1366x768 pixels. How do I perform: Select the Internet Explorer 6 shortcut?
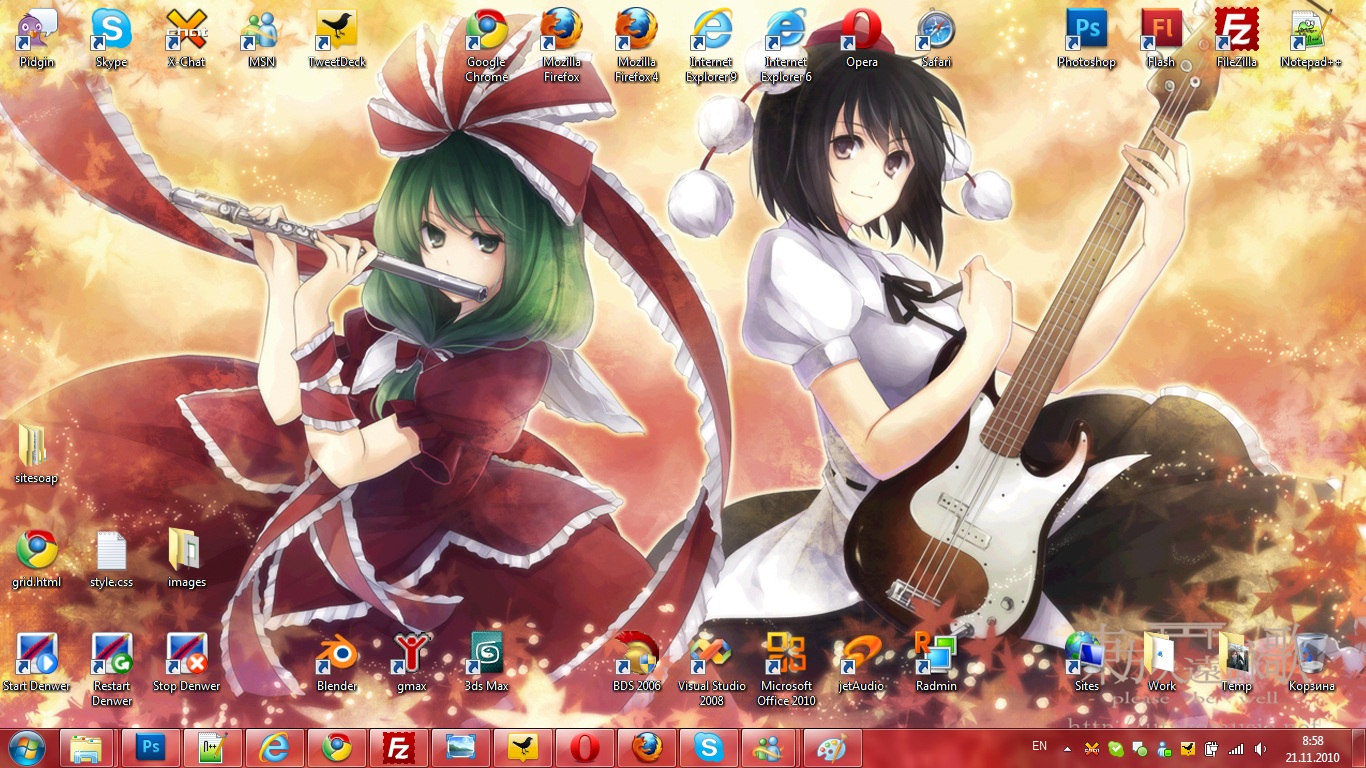pyautogui.click(x=786, y=45)
